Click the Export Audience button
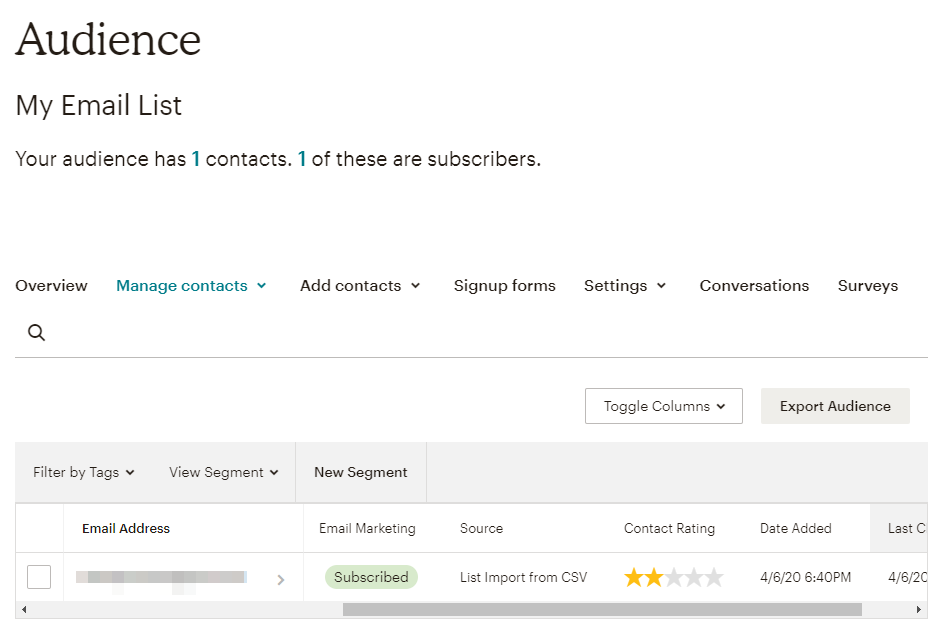Image resolution: width=938 pixels, height=633 pixels. (835, 406)
